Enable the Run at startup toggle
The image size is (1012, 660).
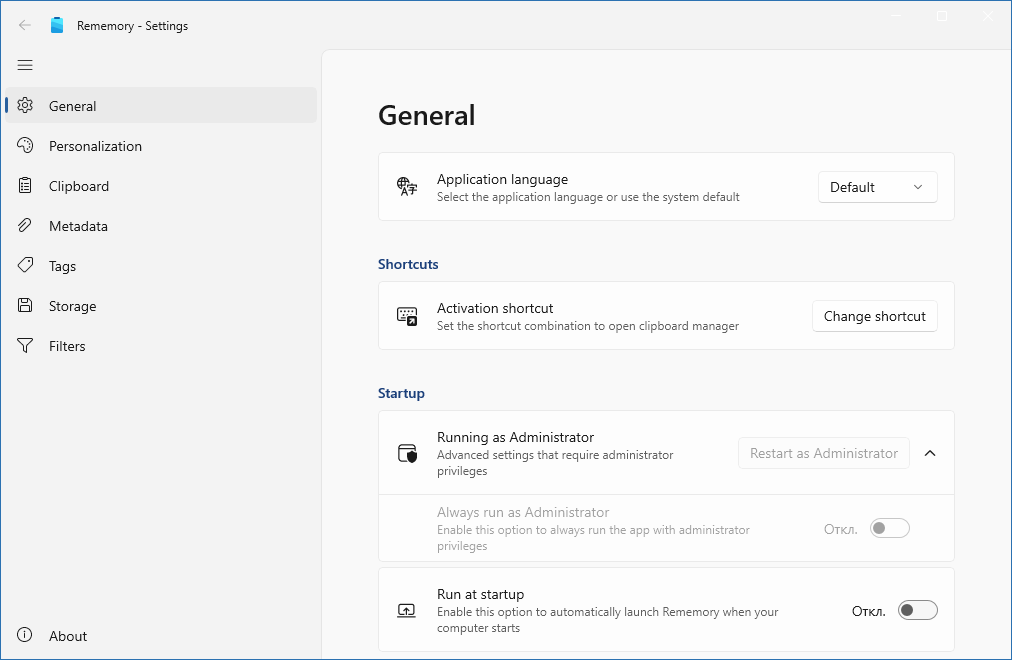click(x=917, y=610)
